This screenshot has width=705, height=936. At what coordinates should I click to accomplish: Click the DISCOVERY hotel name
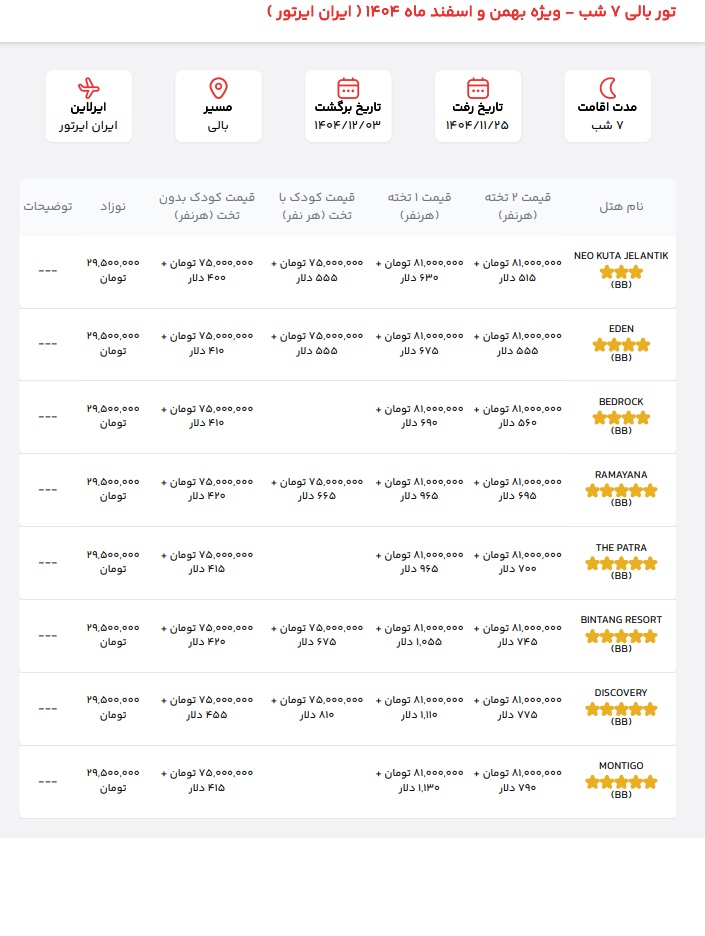[621, 693]
